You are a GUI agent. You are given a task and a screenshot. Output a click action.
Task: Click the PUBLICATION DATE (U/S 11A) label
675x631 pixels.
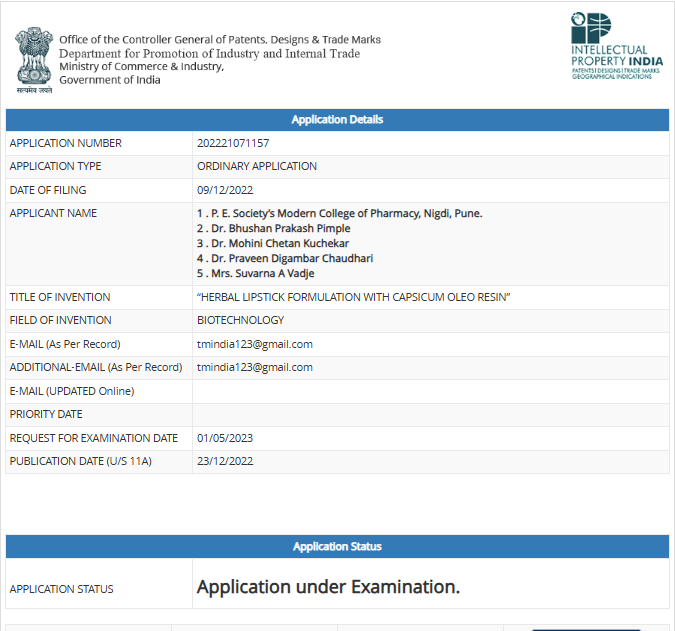pyautogui.click(x=81, y=461)
